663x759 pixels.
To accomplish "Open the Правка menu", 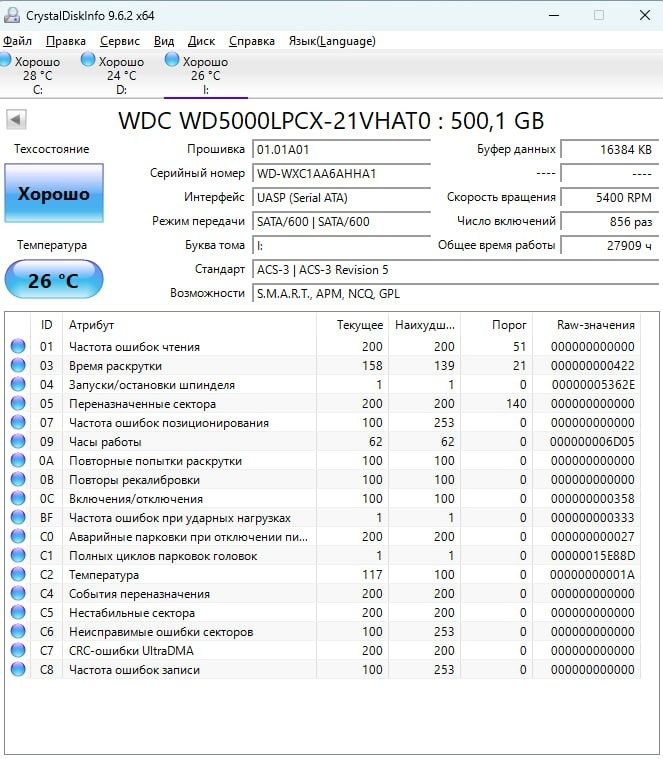I will [x=66, y=41].
